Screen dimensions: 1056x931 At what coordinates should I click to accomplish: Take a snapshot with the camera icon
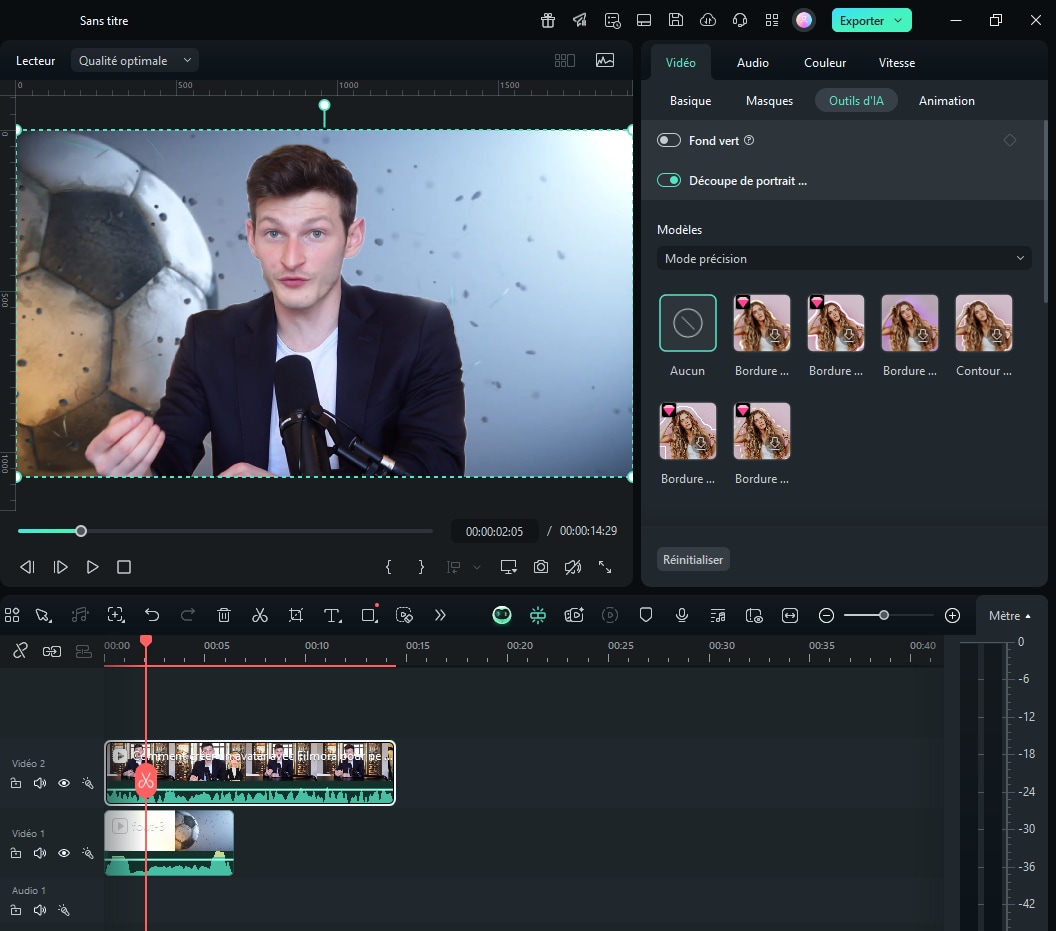[541, 567]
